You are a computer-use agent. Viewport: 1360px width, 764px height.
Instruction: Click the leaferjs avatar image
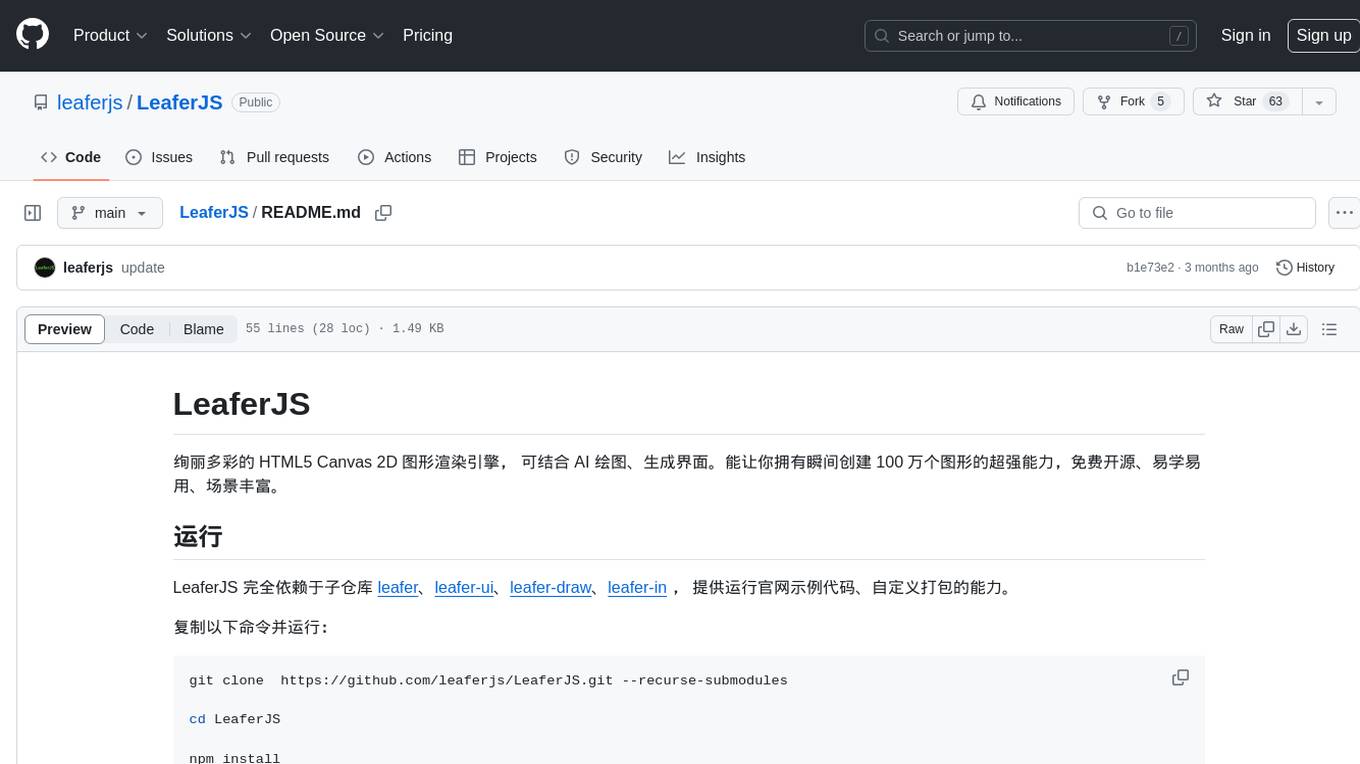(x=45, y=268)
